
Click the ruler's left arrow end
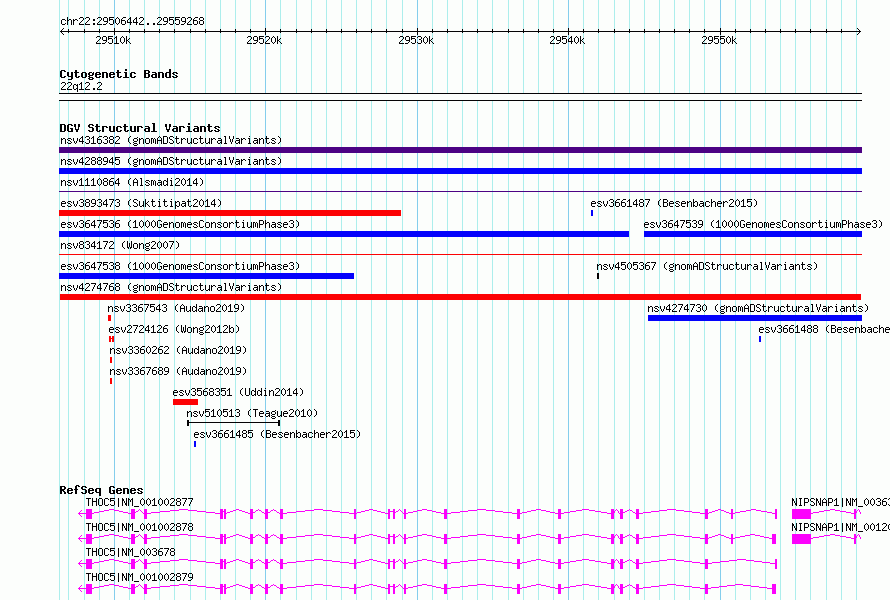[62, 31]
